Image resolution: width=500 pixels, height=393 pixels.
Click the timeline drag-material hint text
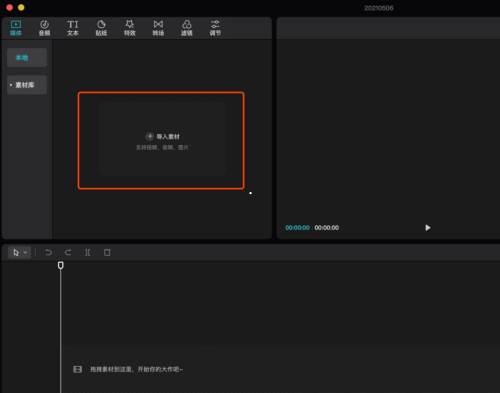(x=137, y=369)
